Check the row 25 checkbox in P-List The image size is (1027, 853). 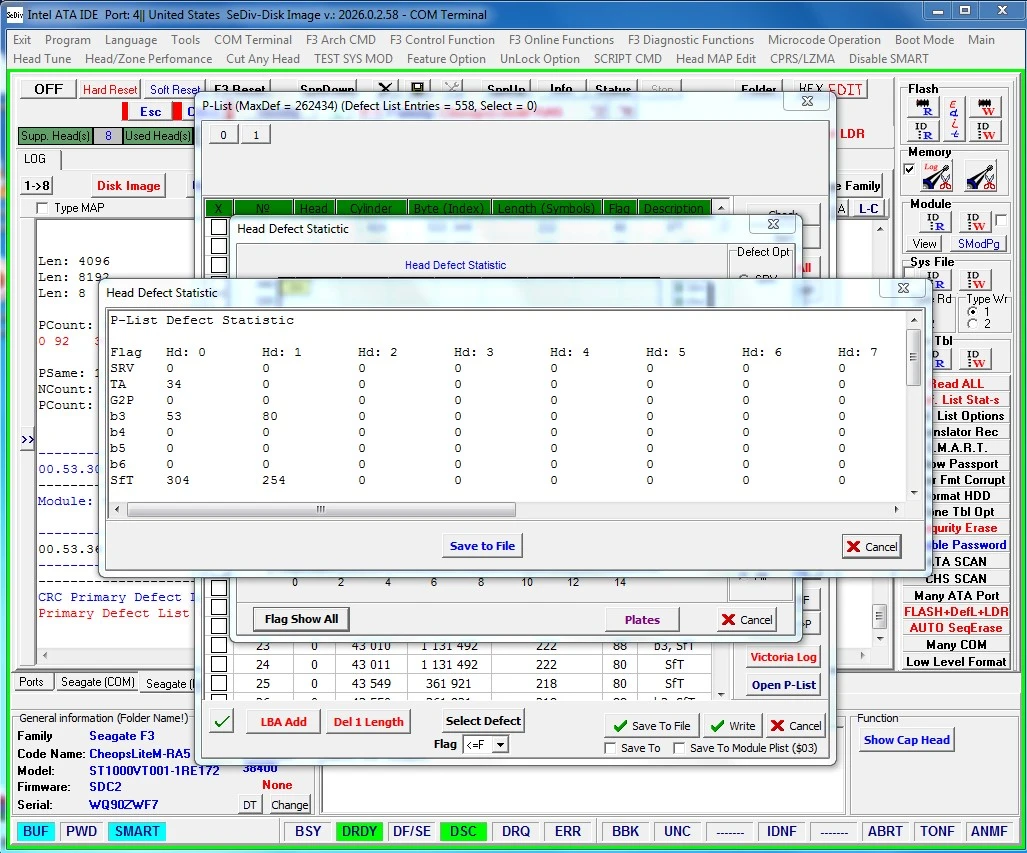[219, 683]
